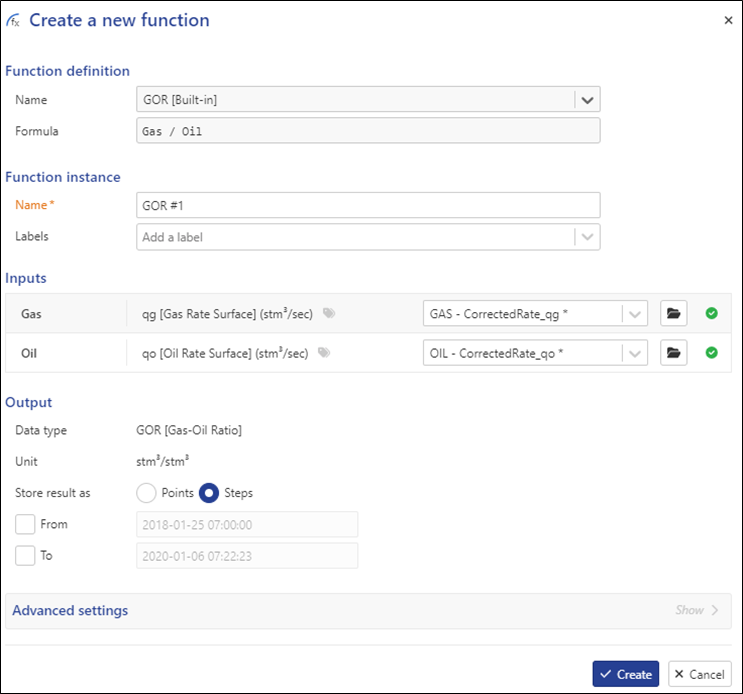743x694 pixels.
Task: Click the stm³/stm³ unit value
Action: click(163, 461)
